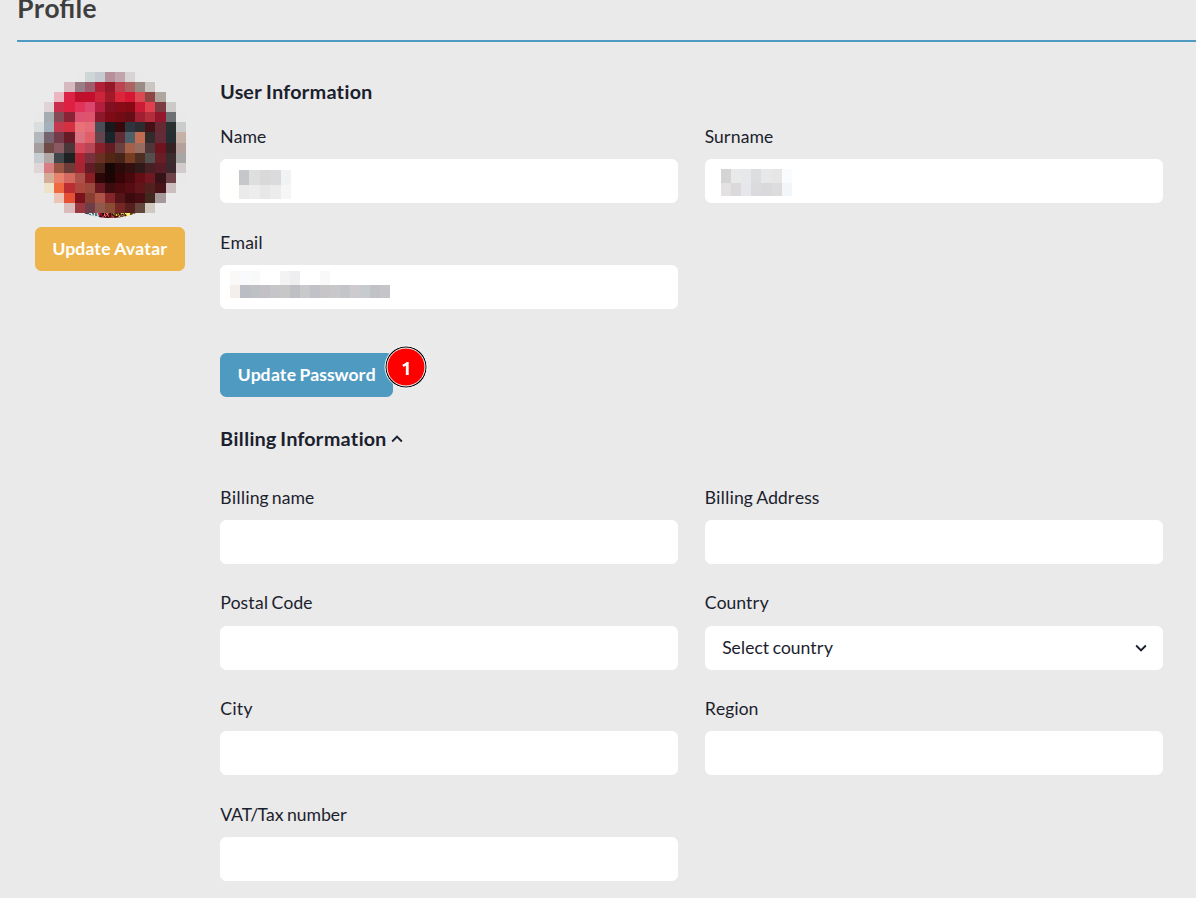This screenshot has height=898, width=1196.
Task: Click the City input field
Action: 448,753
